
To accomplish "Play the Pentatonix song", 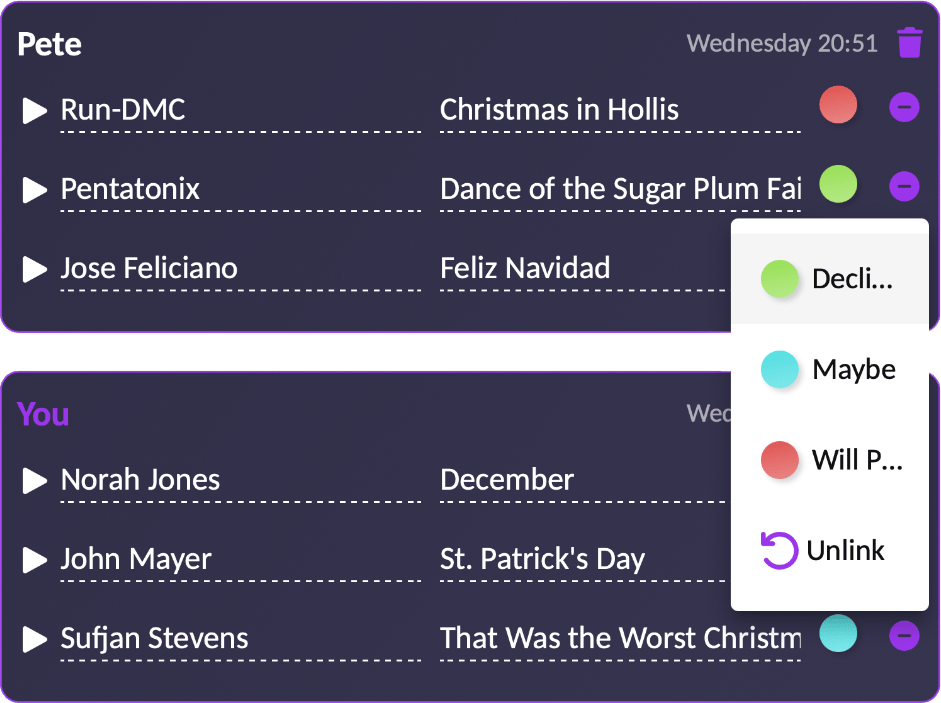I will [35, 189].
